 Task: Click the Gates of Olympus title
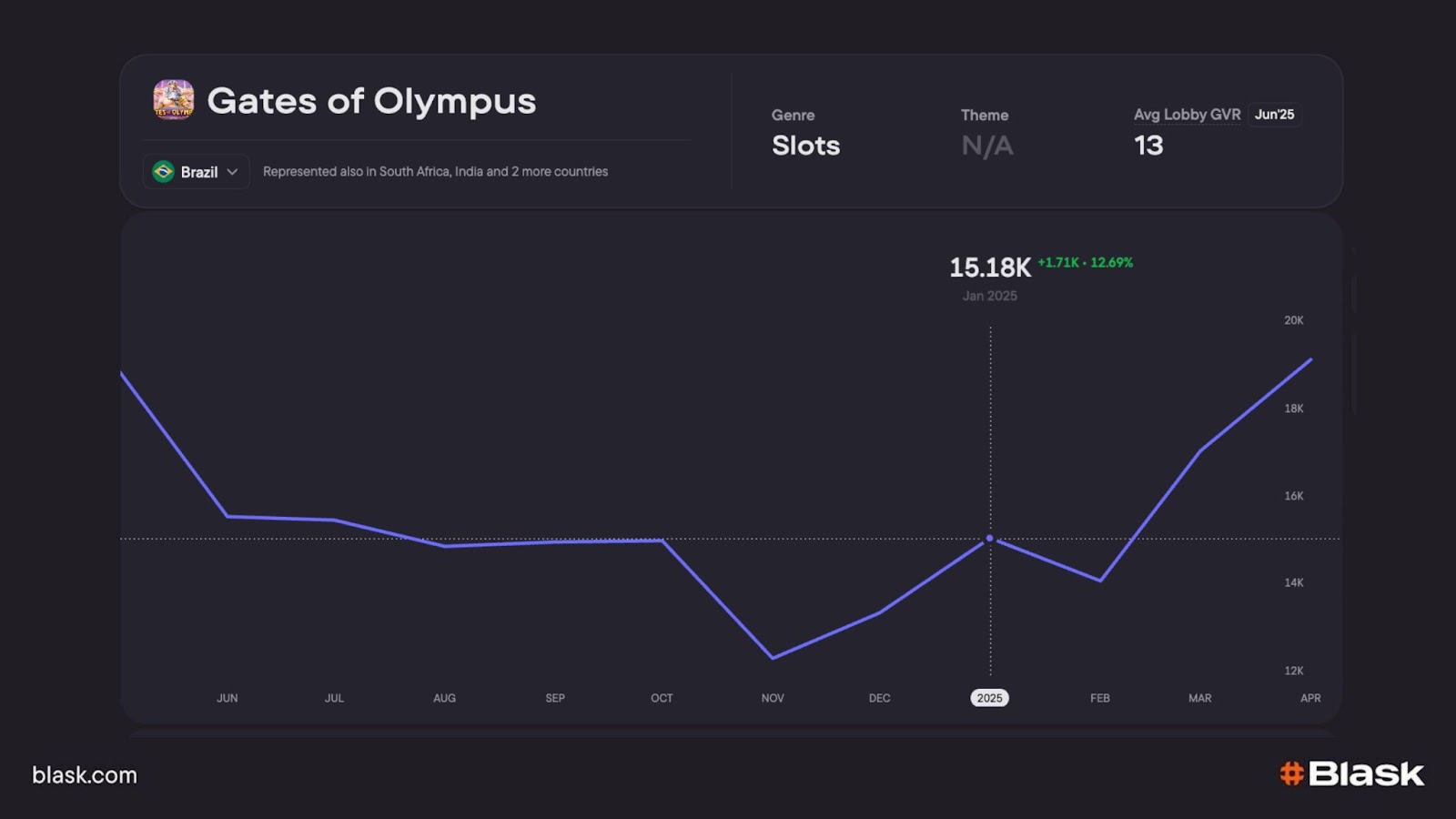pyautogui.click(x=371, y=101)
